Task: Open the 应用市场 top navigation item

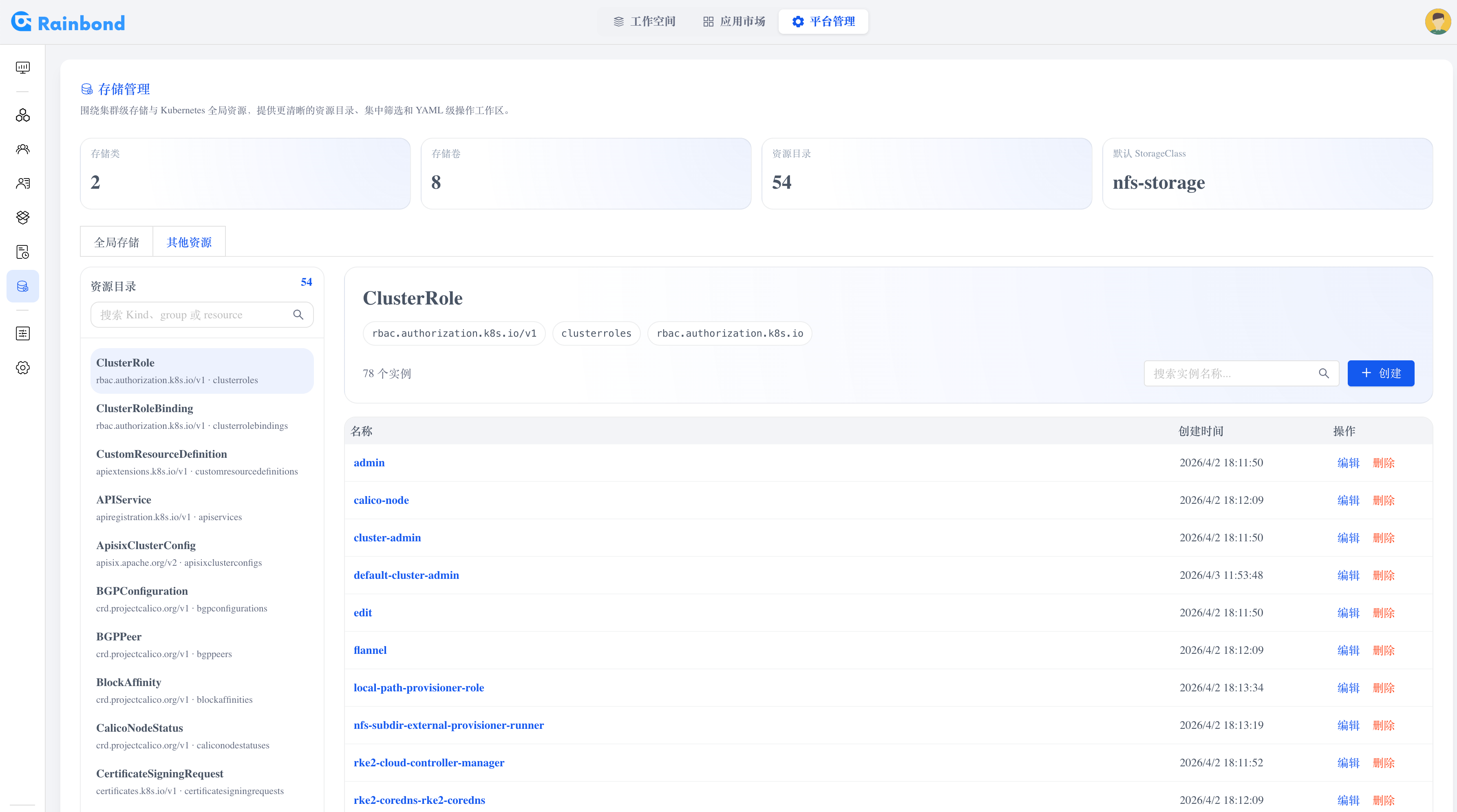Action: pyautogui.click(x=734, y=22)
